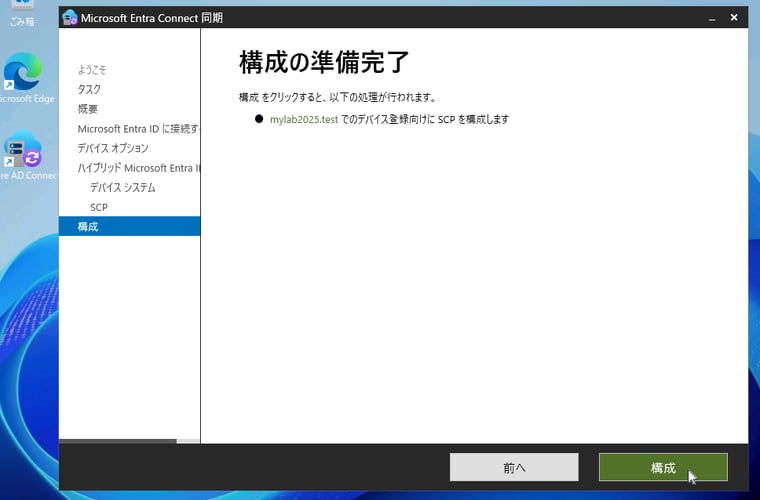
Task: Select SCP sub-step in sidebar
Action: pyautogui.click(x=99, y=207)
